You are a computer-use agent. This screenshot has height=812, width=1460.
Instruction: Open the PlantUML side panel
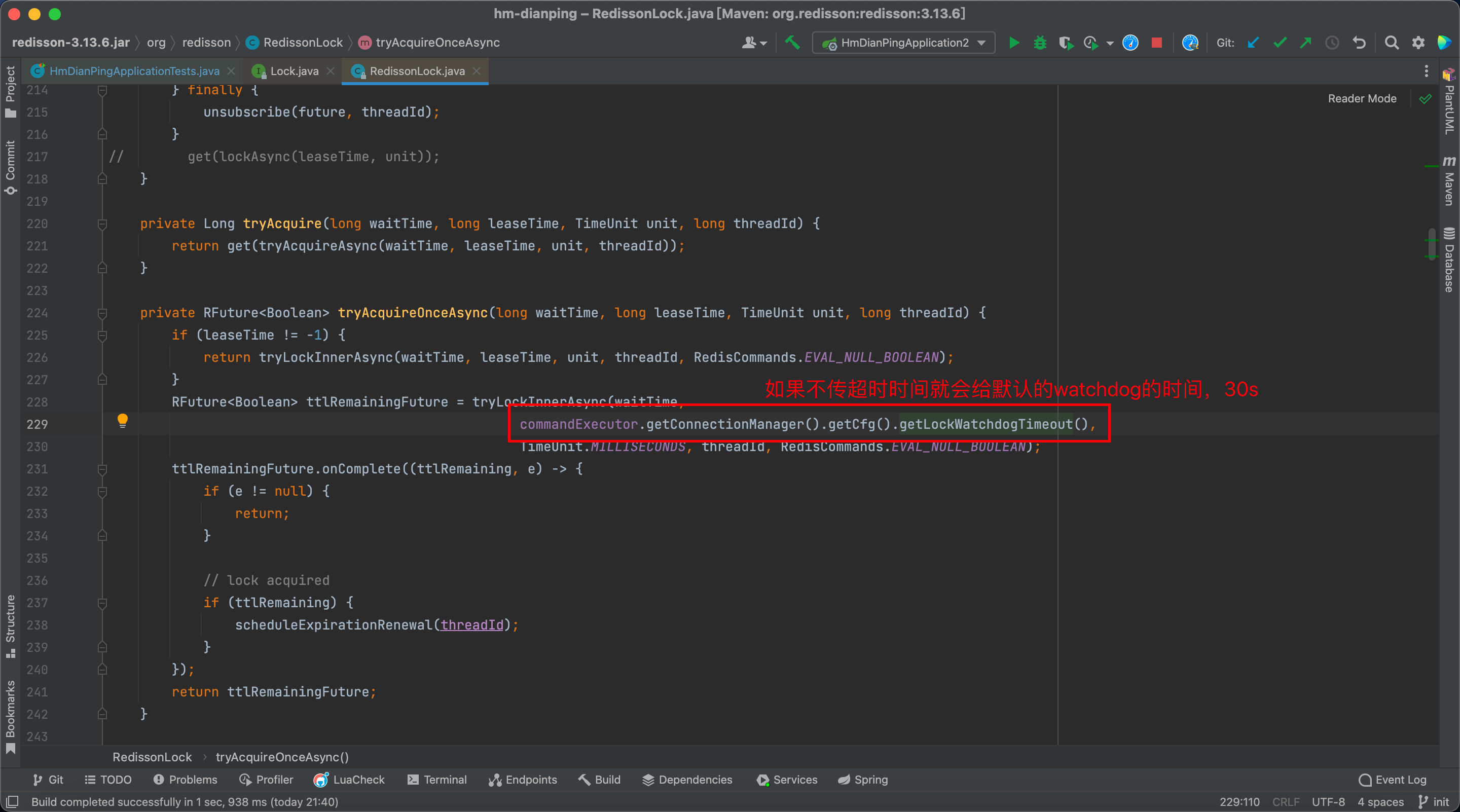coord(1449,102)
